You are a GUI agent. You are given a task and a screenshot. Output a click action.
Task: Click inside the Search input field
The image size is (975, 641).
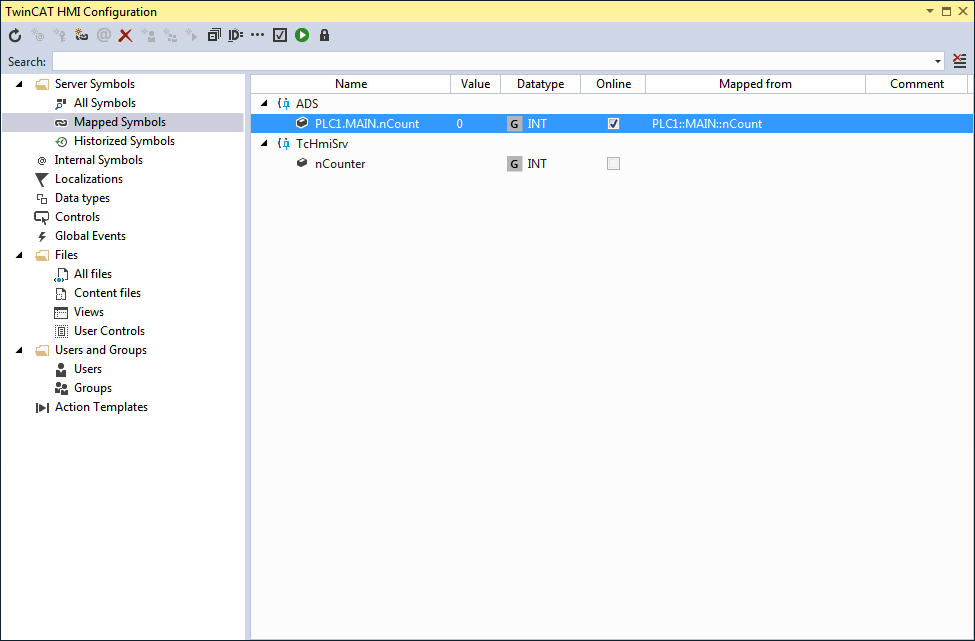pos(492,62)
